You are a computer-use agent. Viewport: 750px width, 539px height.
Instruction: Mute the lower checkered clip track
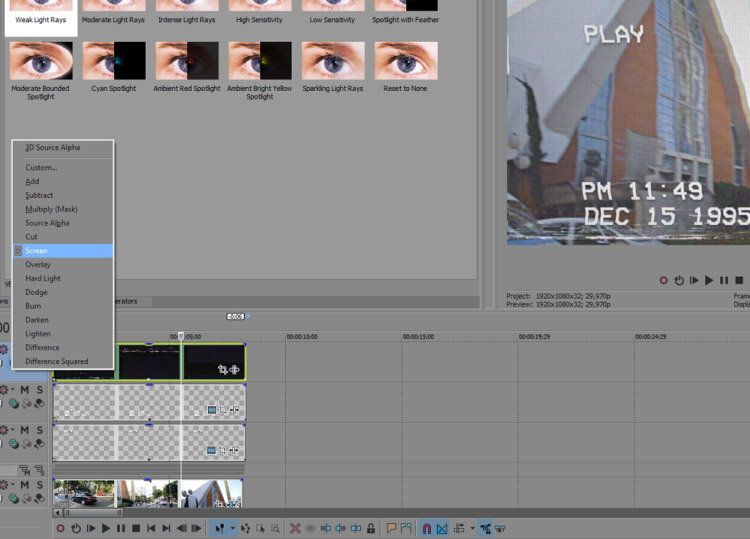pyautogui.click(x=24, y=430)
